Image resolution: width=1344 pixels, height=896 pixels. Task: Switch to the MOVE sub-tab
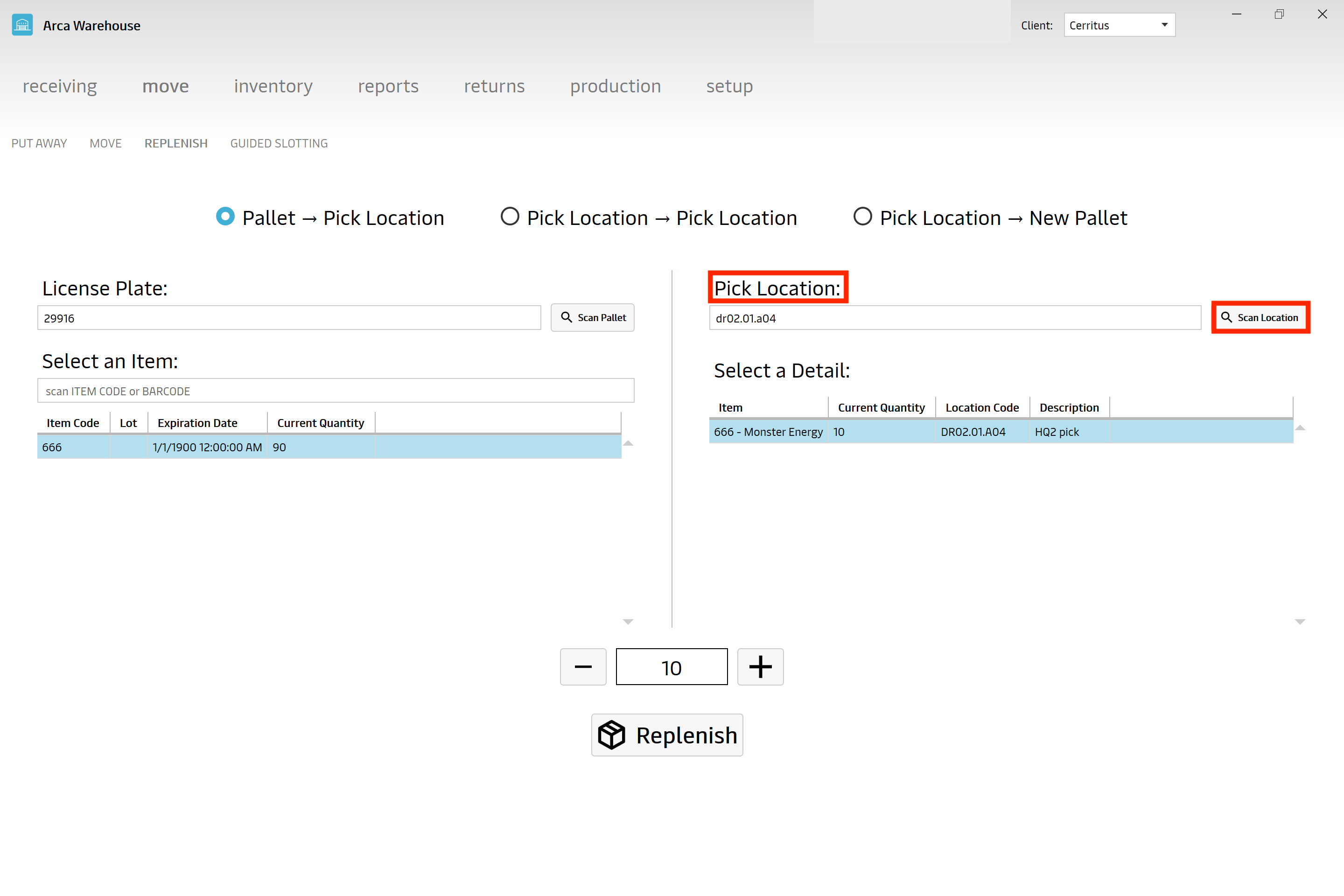(106, 143)
